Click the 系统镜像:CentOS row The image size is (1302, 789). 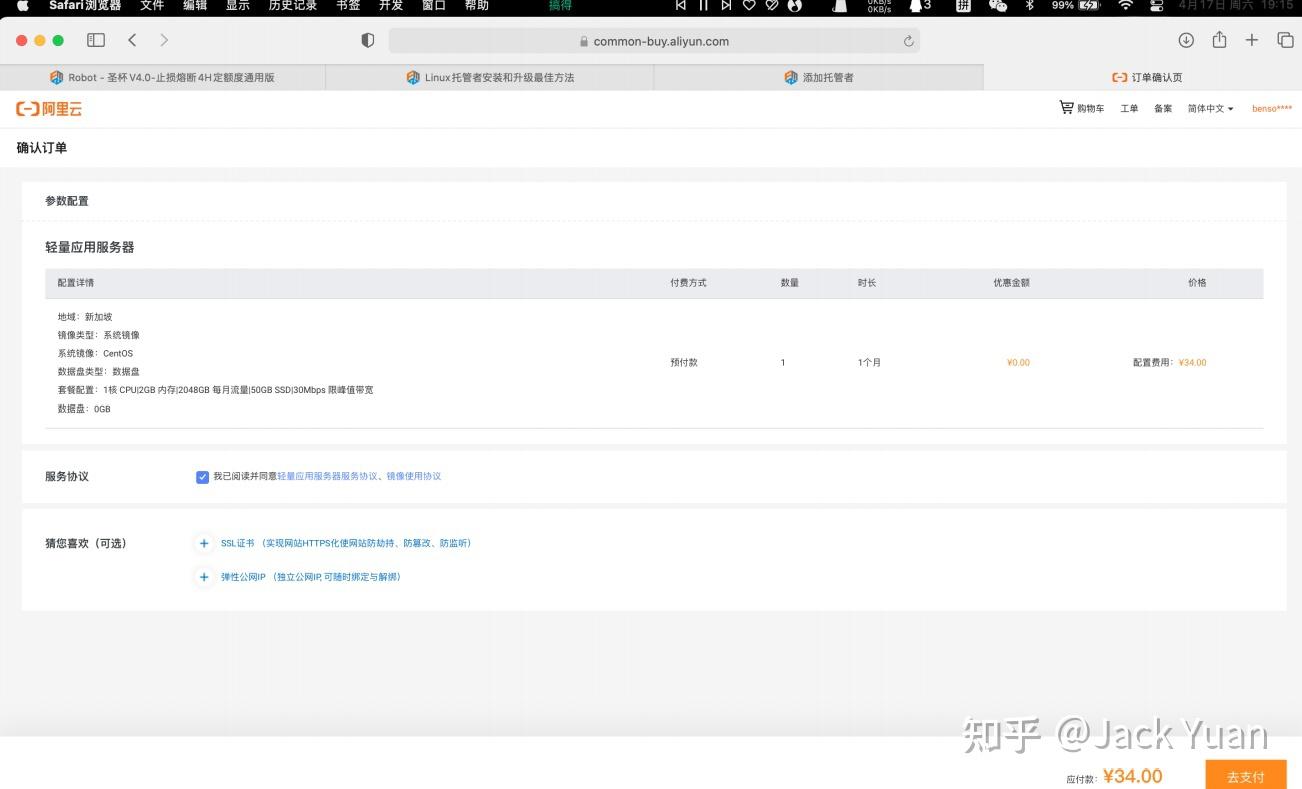coord(95,353)
